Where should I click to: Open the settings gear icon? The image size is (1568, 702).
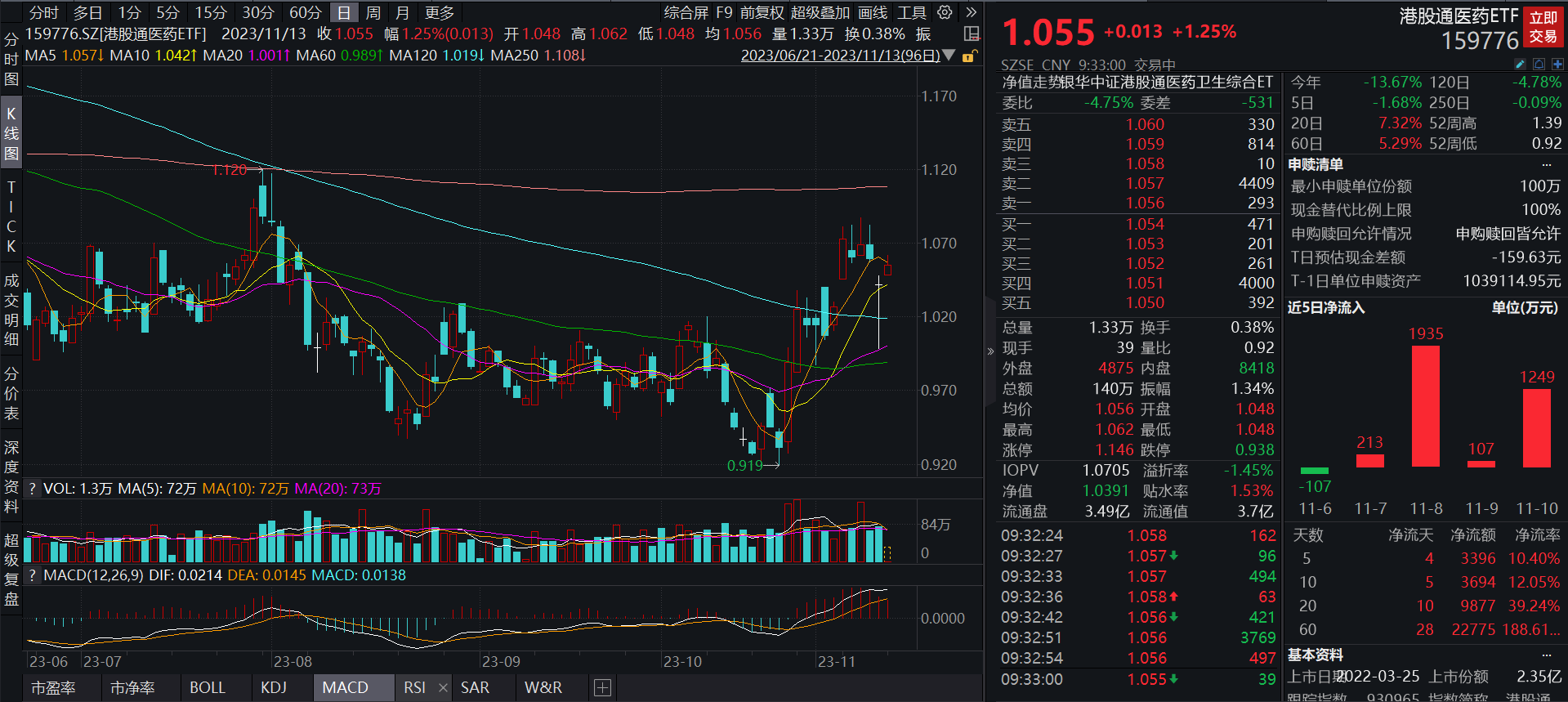pyautogui.click(x=945, y=12)
